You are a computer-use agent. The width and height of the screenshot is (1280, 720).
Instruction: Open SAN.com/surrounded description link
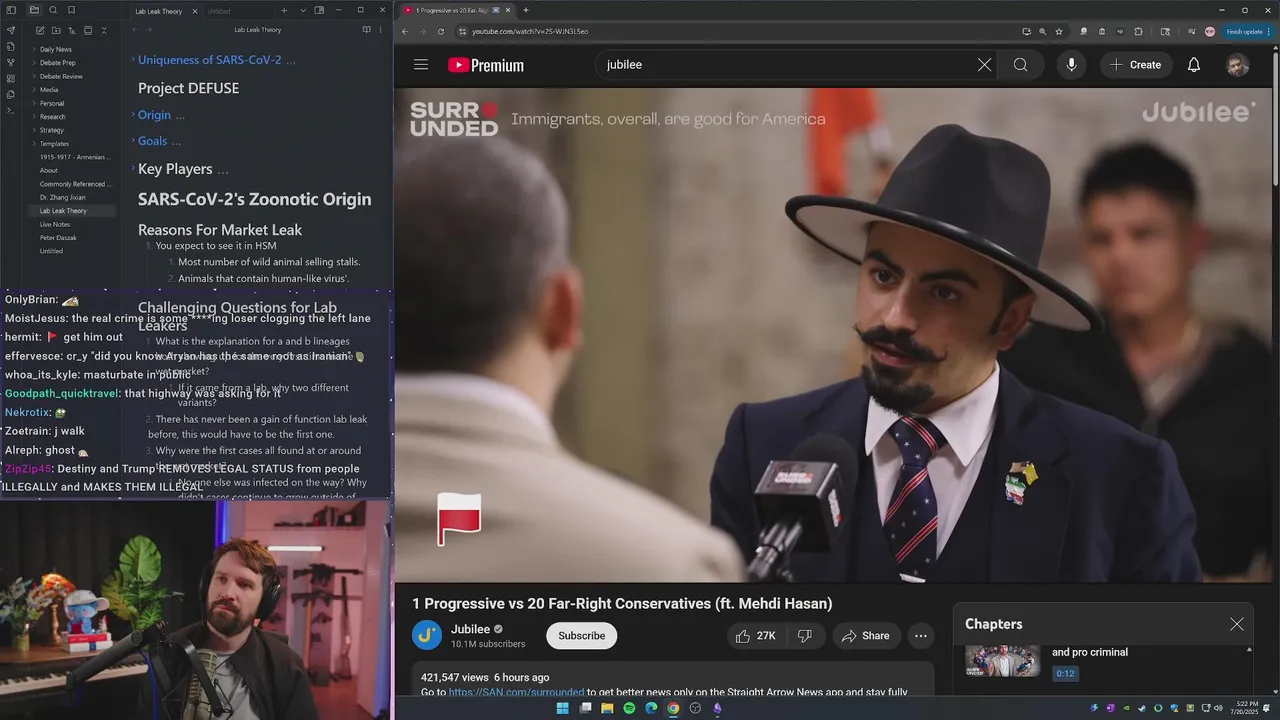516,692
